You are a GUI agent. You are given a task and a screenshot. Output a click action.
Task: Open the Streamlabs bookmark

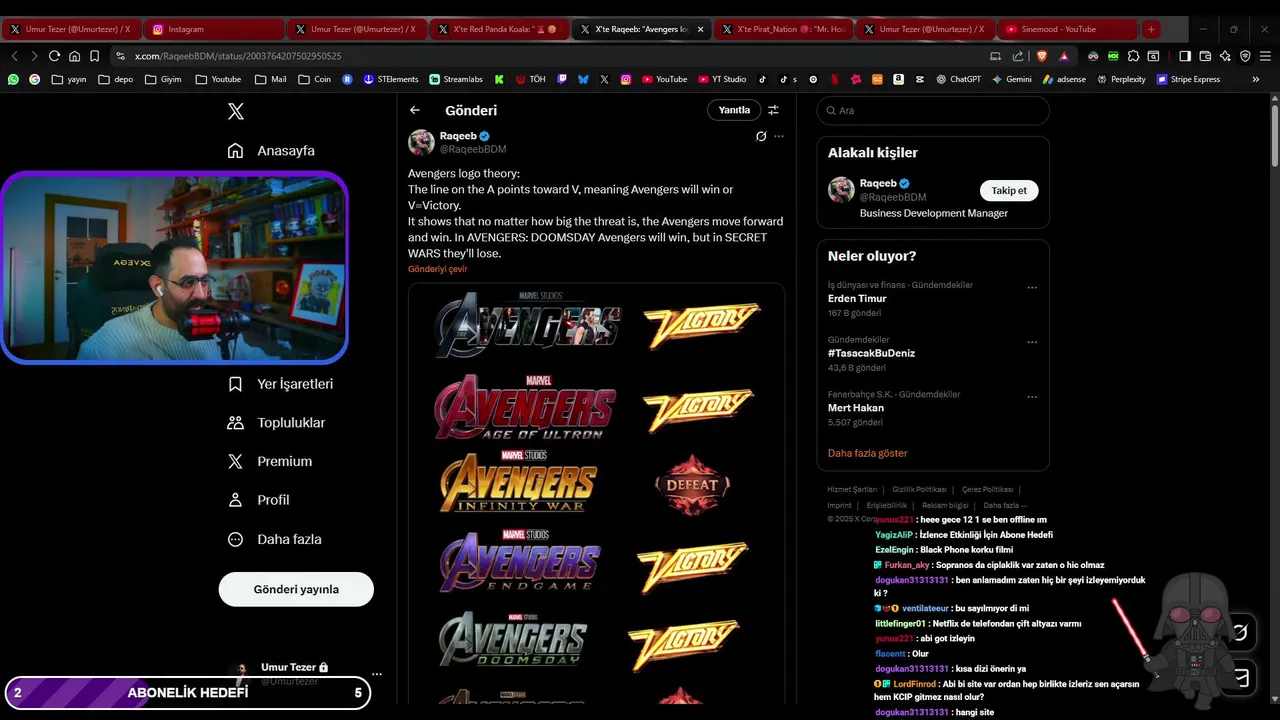[x=456, y=79]
